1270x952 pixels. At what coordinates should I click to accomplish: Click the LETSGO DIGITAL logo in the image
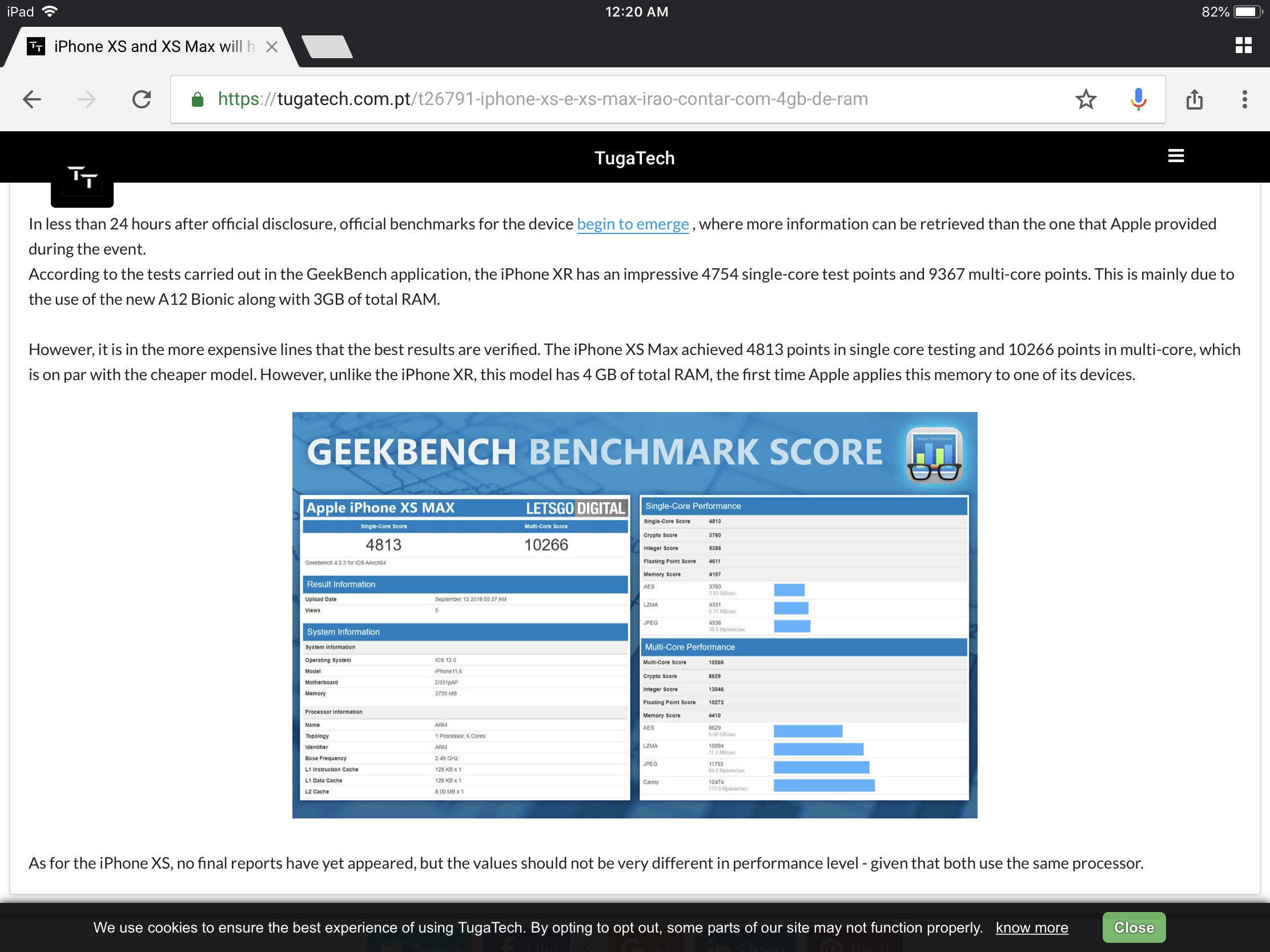(x=575, y=509)
